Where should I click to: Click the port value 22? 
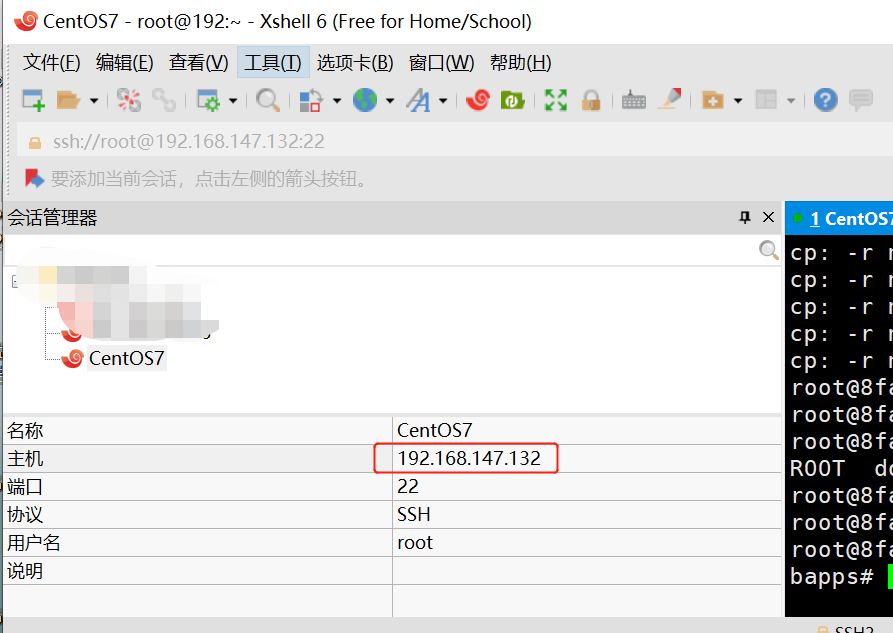tap(587, 486)
